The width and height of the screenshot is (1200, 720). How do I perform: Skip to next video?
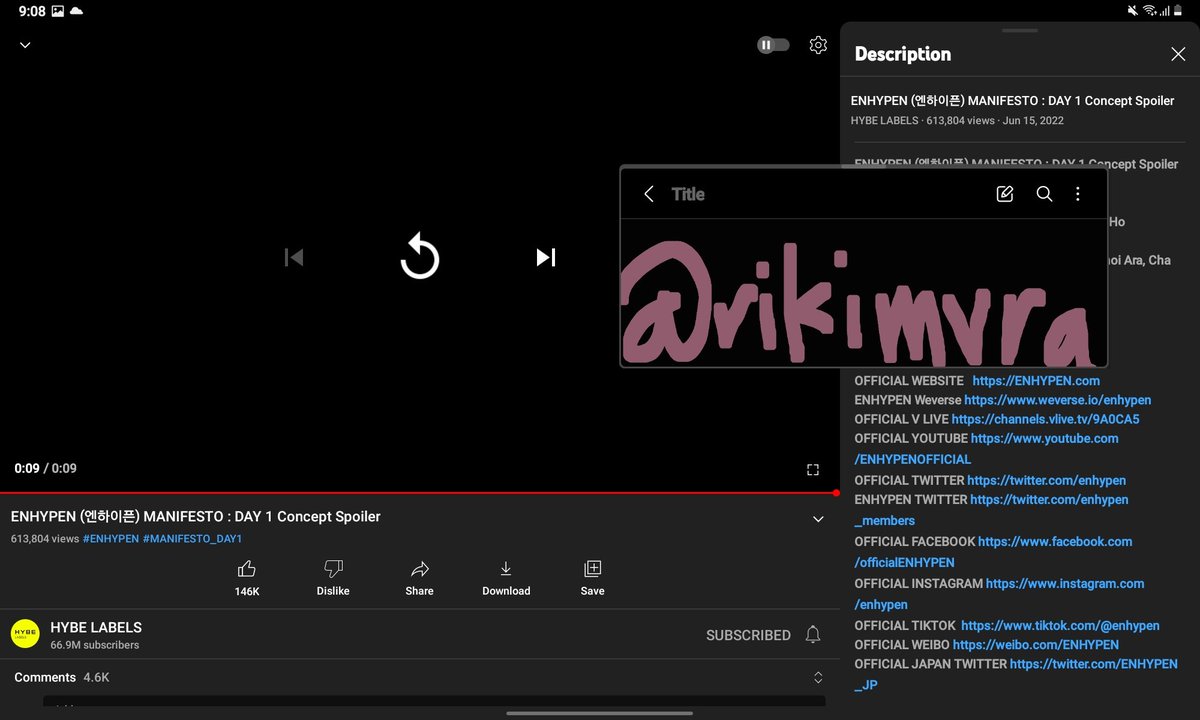[x=545, y=257]
